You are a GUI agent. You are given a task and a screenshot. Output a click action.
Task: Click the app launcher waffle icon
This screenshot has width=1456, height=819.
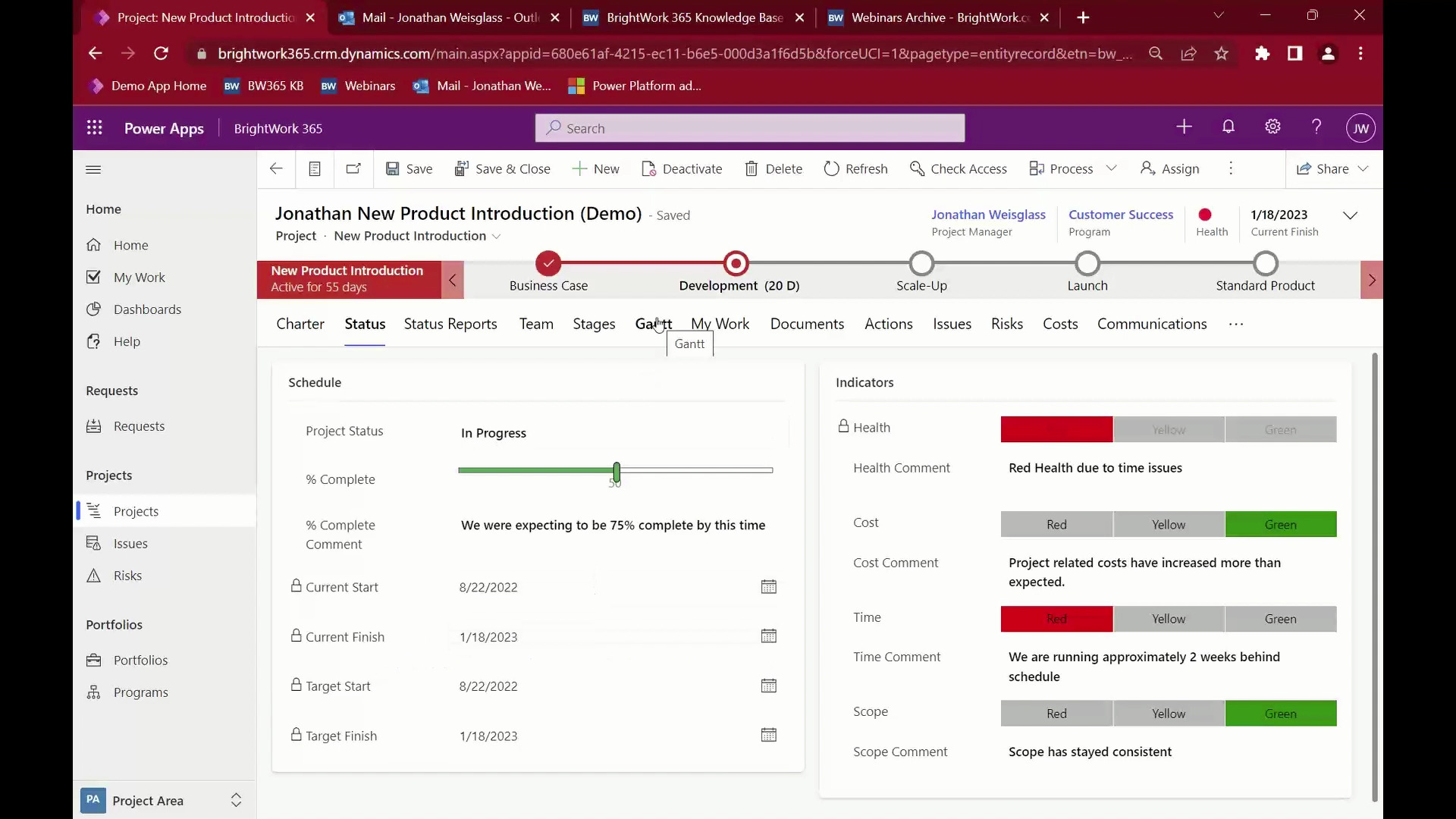[x=94, y=128]
